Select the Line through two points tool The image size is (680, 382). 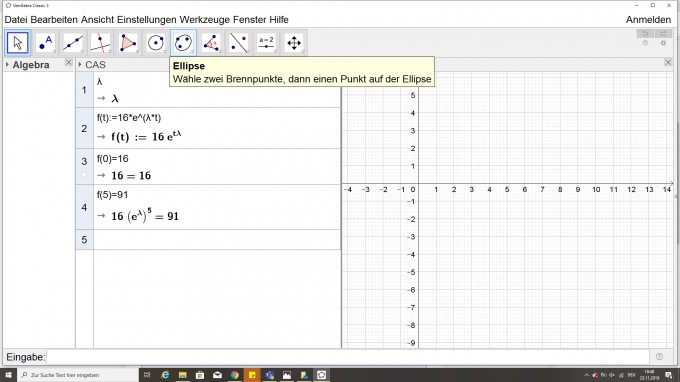tap(72, 43)
